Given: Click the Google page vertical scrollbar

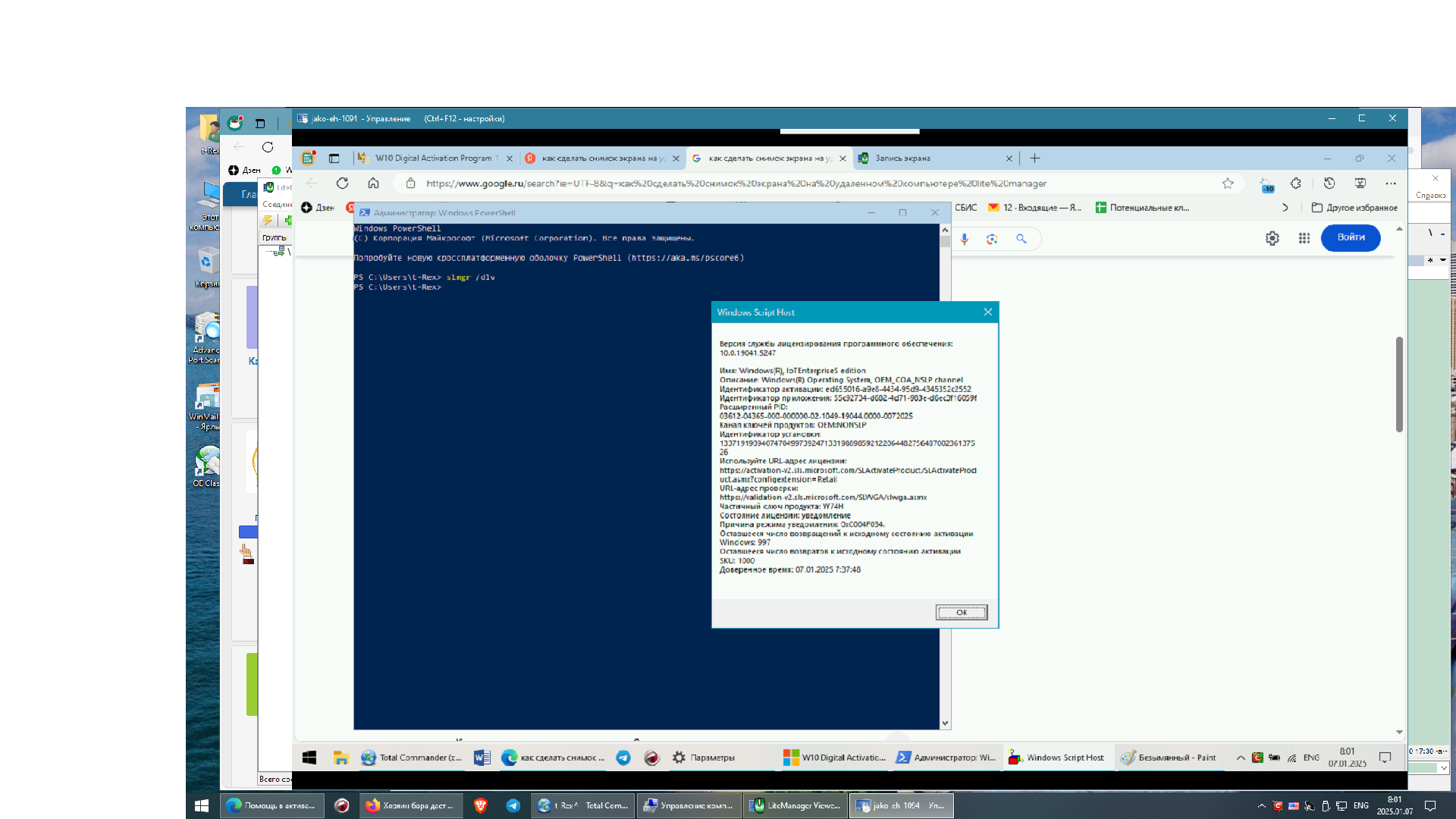Looking at the screenshot, I should (x=1399, y=384).
